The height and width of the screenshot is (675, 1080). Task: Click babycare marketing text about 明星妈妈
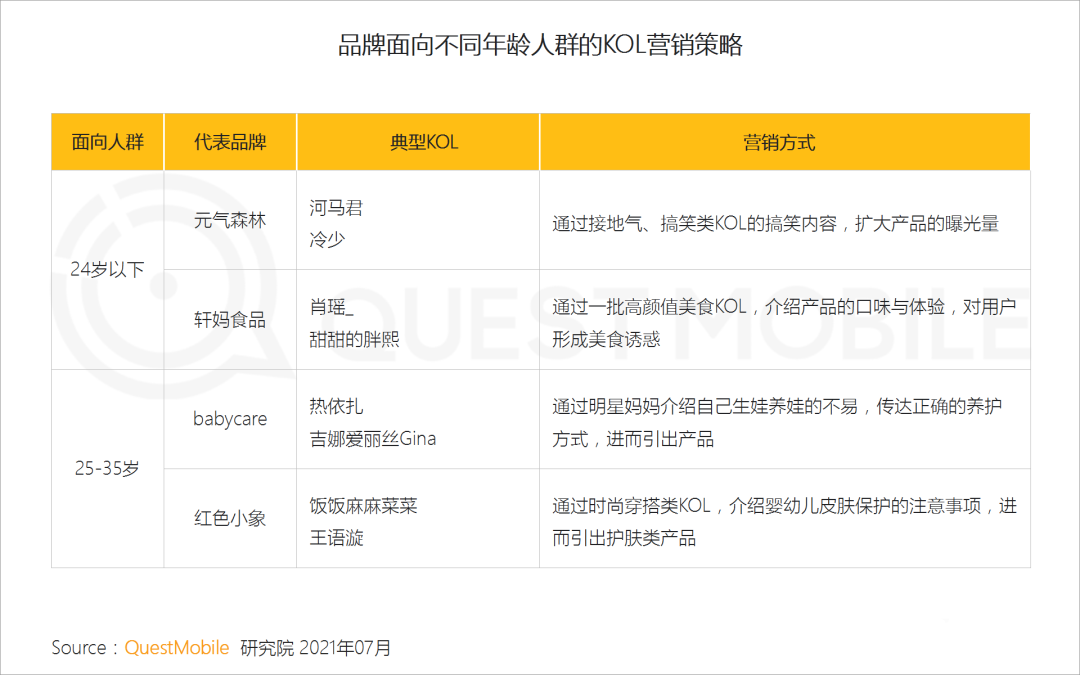[x=777, y=422]
